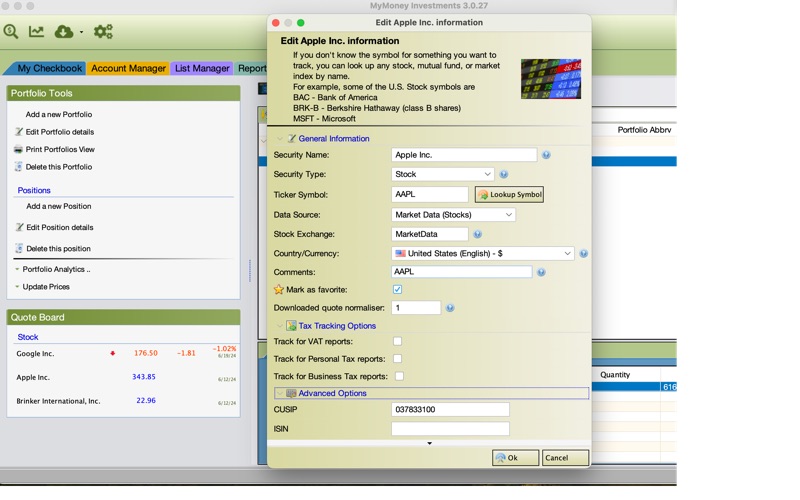Switch to My Checkbook tab
This screenshot has width=800, height=500.
pyautogui.click(x=49, y=68)
